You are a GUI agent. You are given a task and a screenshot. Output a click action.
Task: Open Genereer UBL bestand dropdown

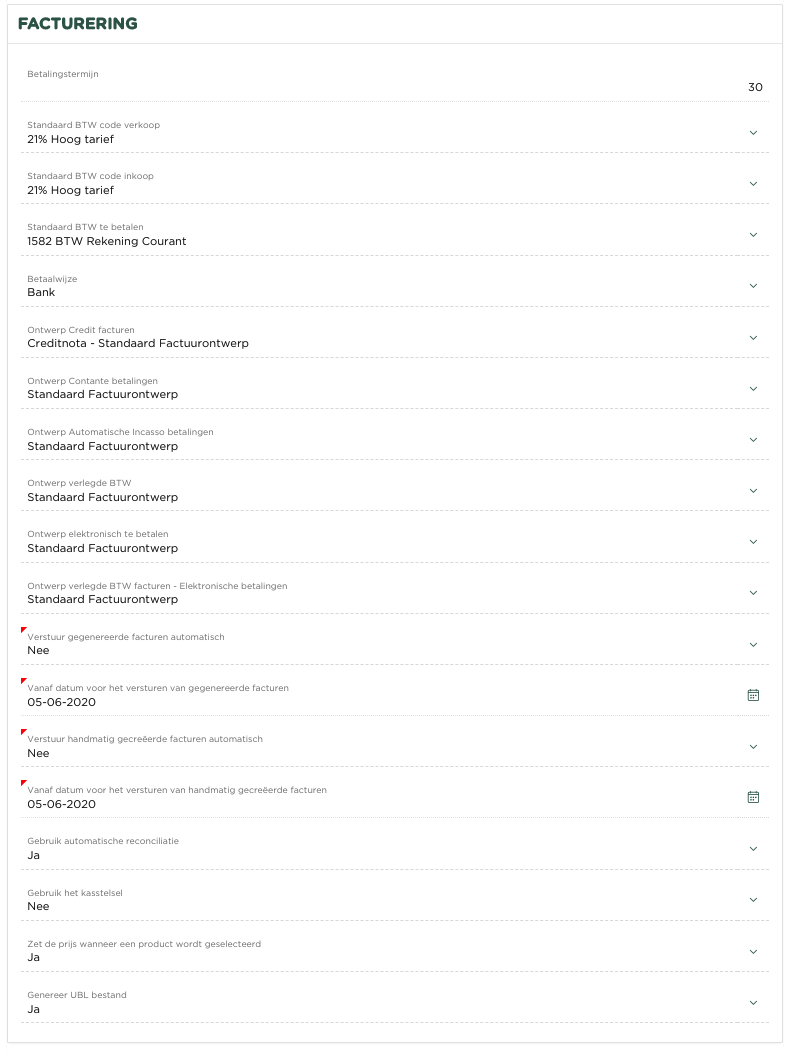click(x=753, y=1002)
